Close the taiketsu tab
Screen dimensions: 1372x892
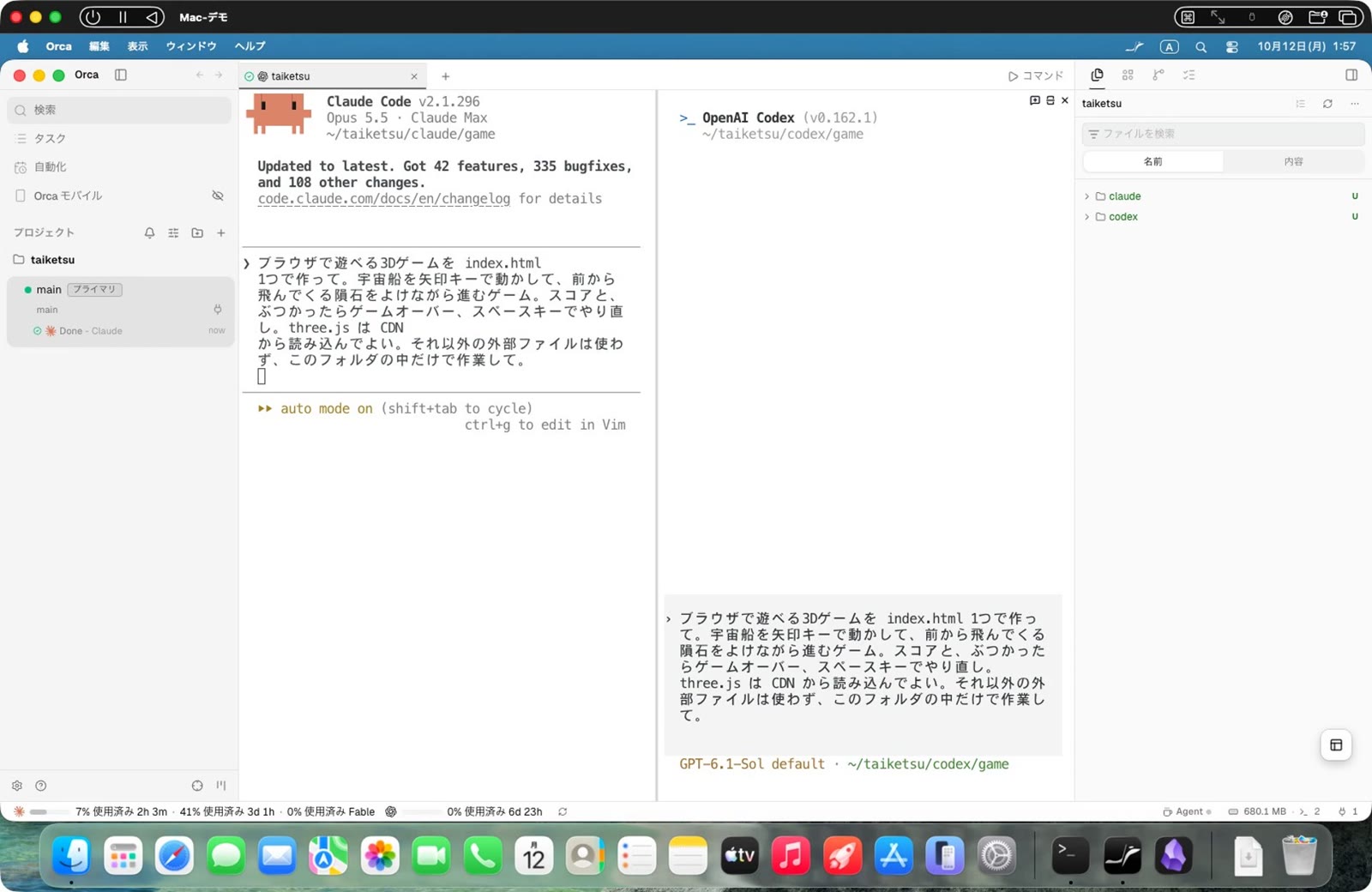click(414, 76)
